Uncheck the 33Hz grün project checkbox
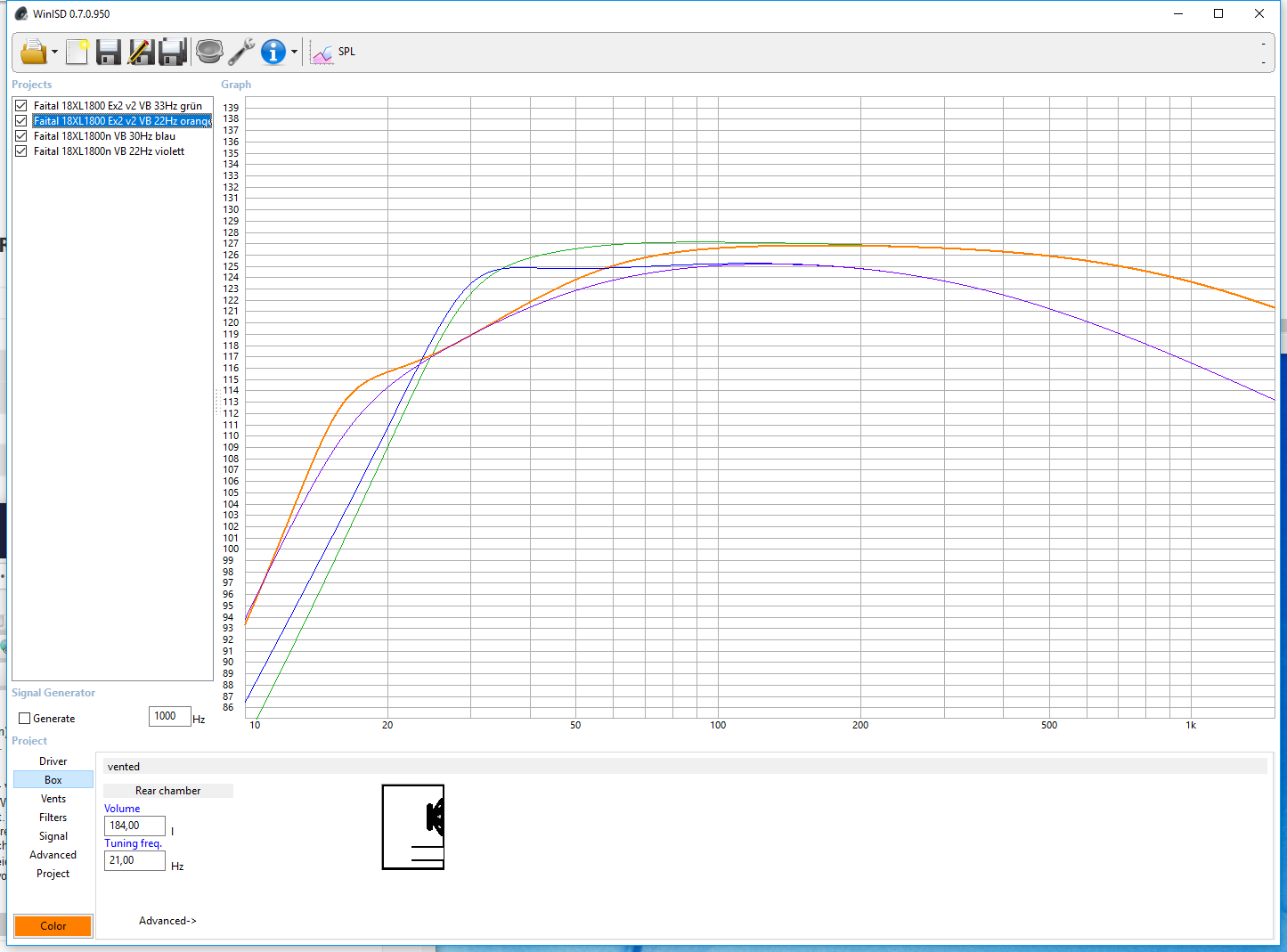 (21, 106)
